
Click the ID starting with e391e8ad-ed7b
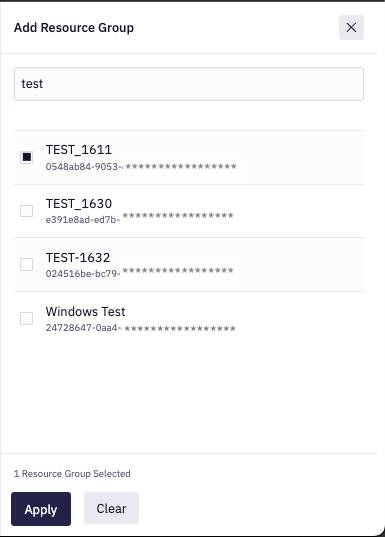pyautogui.click(x=139, y=218)
